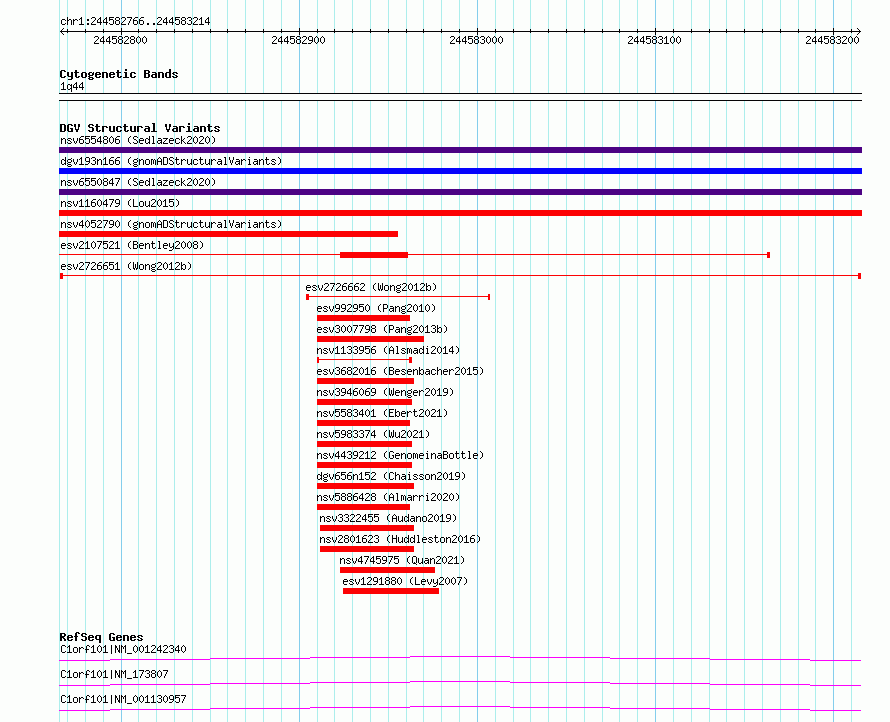890x722 pixels.
Task: Click the nsv2801623 (Huddleston2016) label
Action: pos(399,539)
